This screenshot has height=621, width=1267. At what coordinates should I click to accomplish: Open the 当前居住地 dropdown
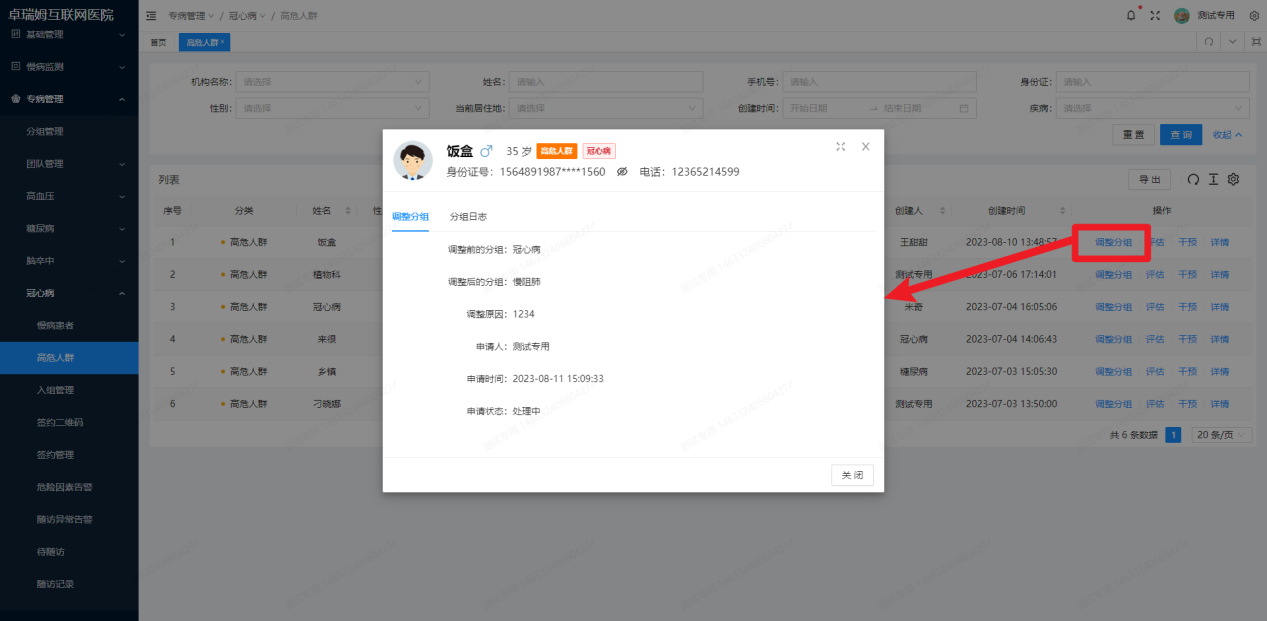[x=608, y=108]
